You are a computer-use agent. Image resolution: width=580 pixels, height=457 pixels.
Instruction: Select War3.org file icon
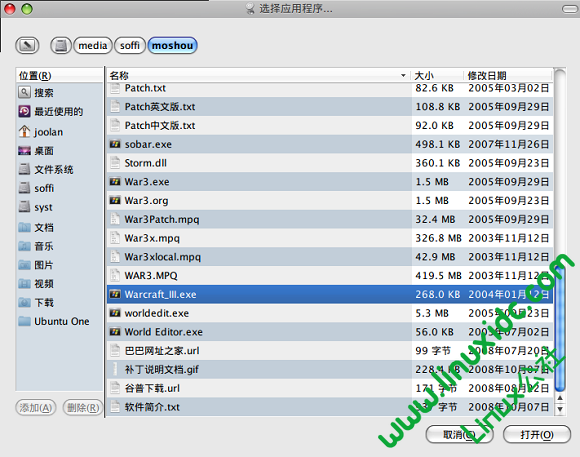coord(115,200)
